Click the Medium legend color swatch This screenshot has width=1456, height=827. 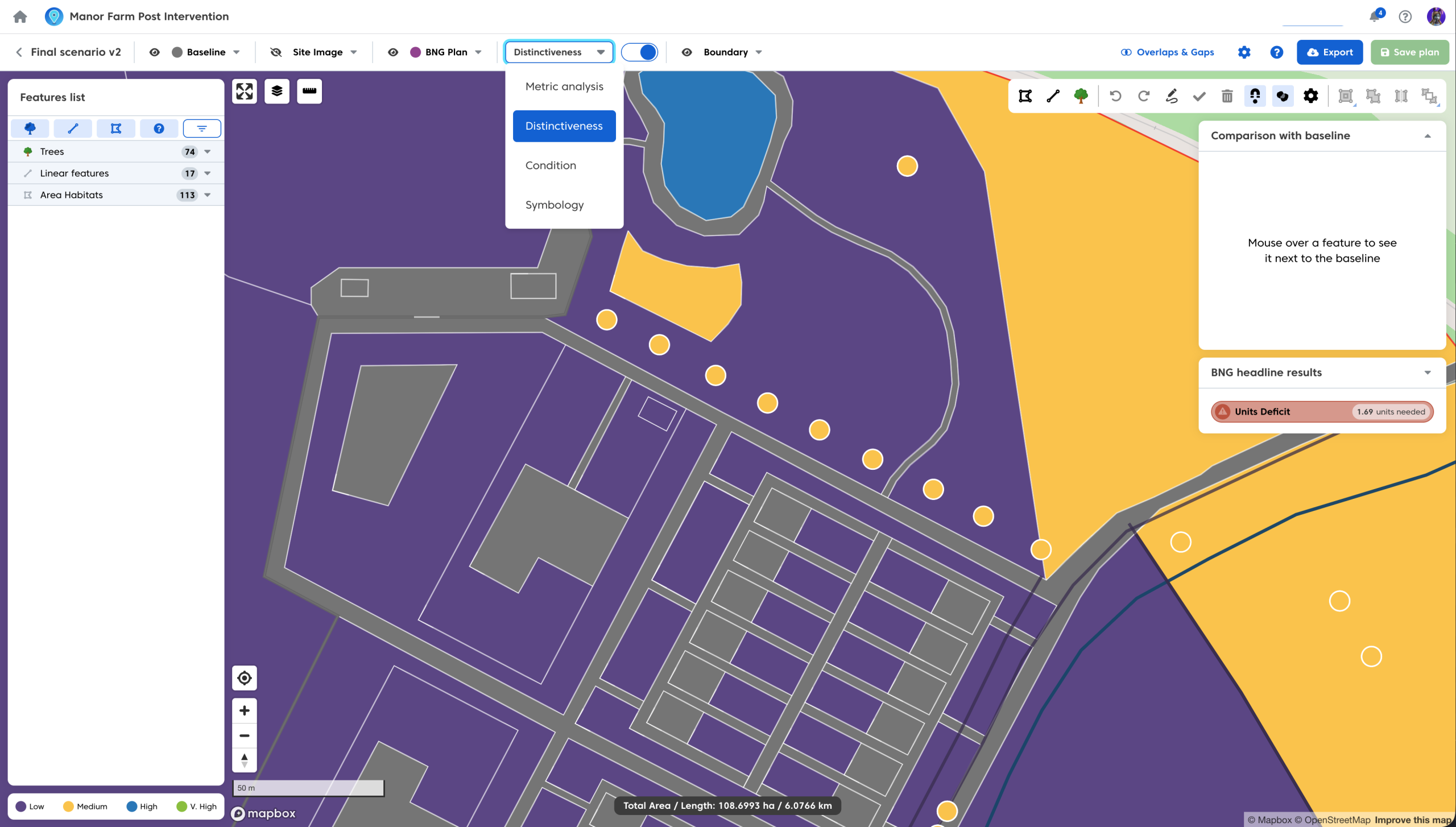(x=68, y=806)
